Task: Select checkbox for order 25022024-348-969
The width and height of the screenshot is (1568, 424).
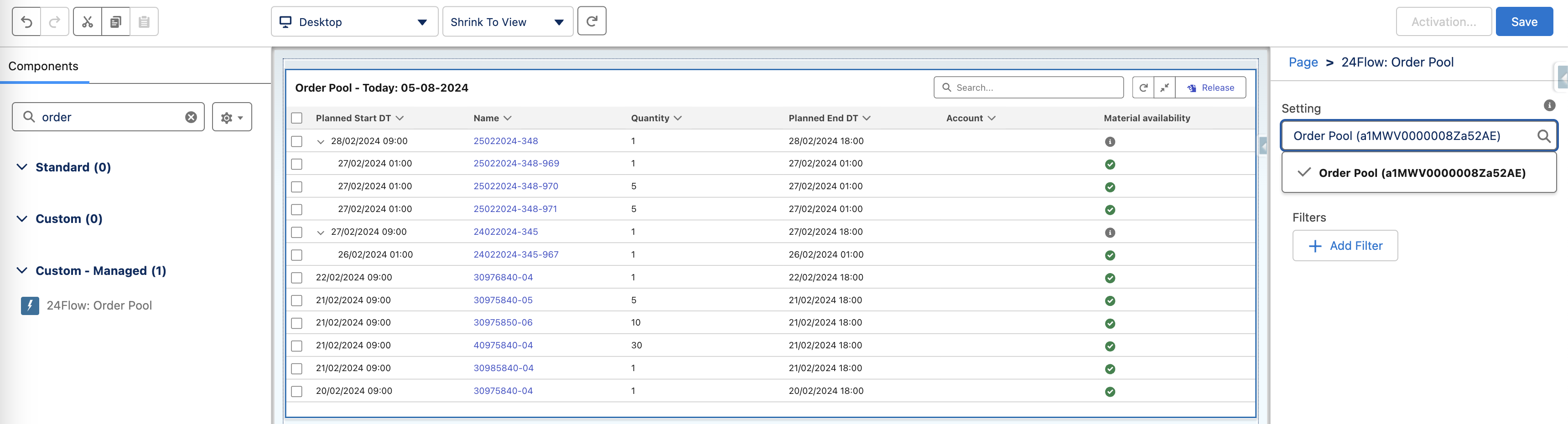Action: click(296, 164)
